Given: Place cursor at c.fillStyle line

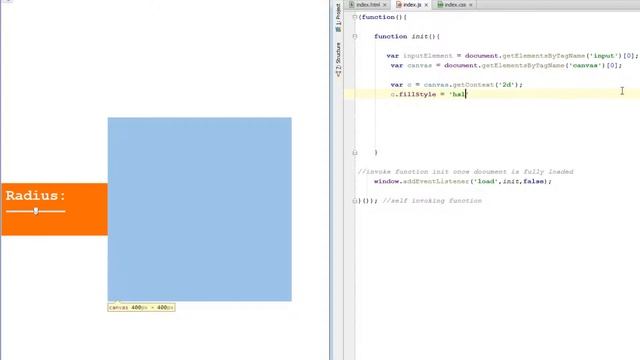Looking at the screenshot, I should point(428,94).
